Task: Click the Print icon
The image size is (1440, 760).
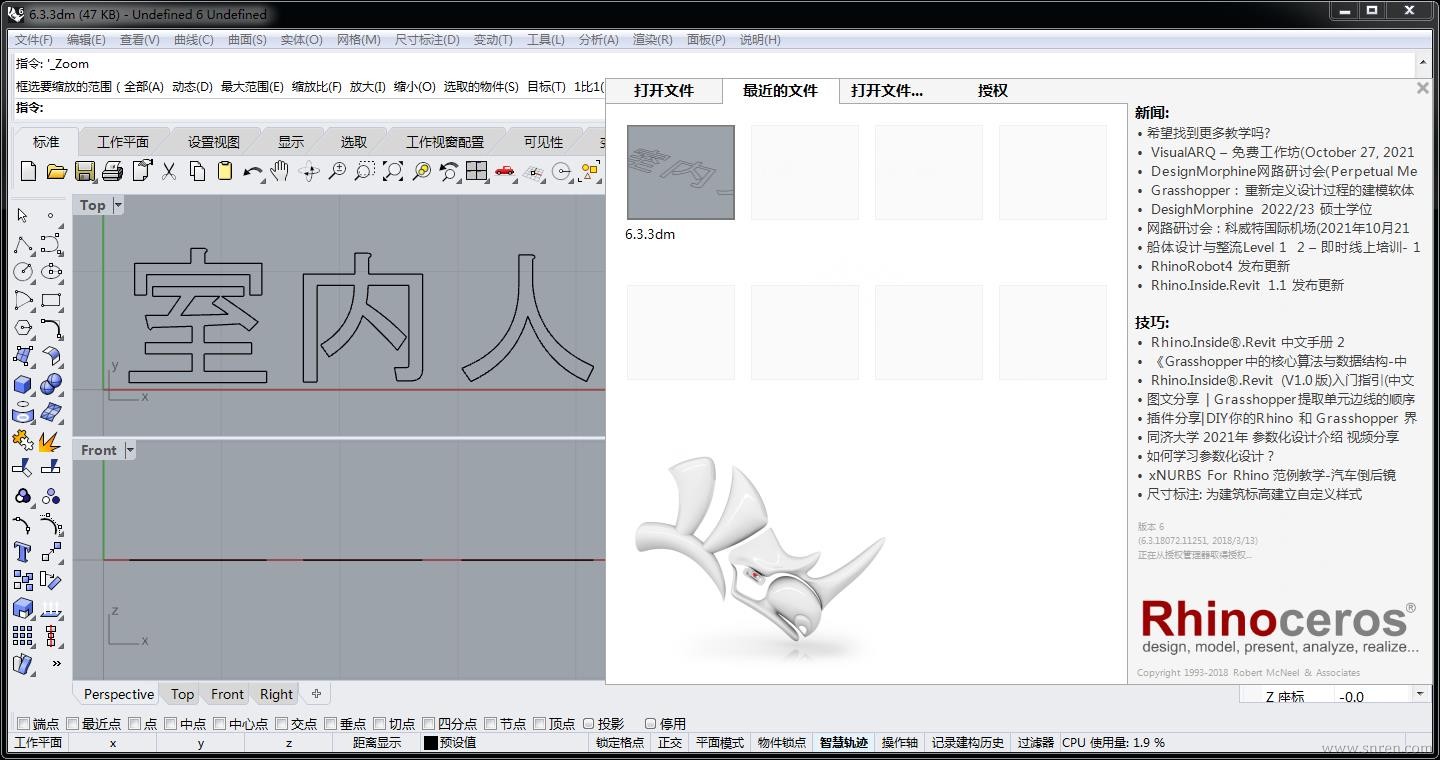Action: (113, 172)
